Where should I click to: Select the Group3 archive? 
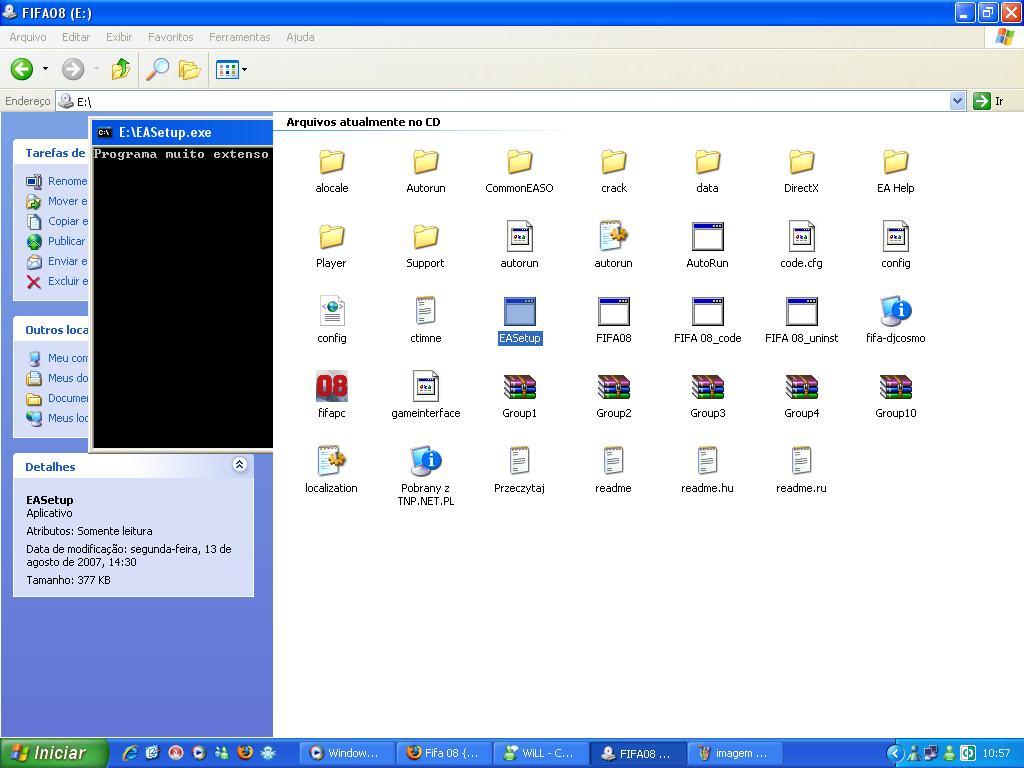pos(707,395)
